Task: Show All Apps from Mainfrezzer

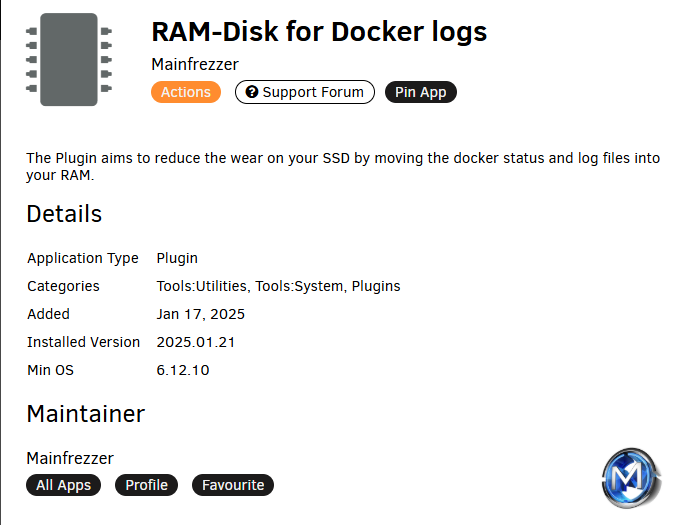Action: pos(64,485)
